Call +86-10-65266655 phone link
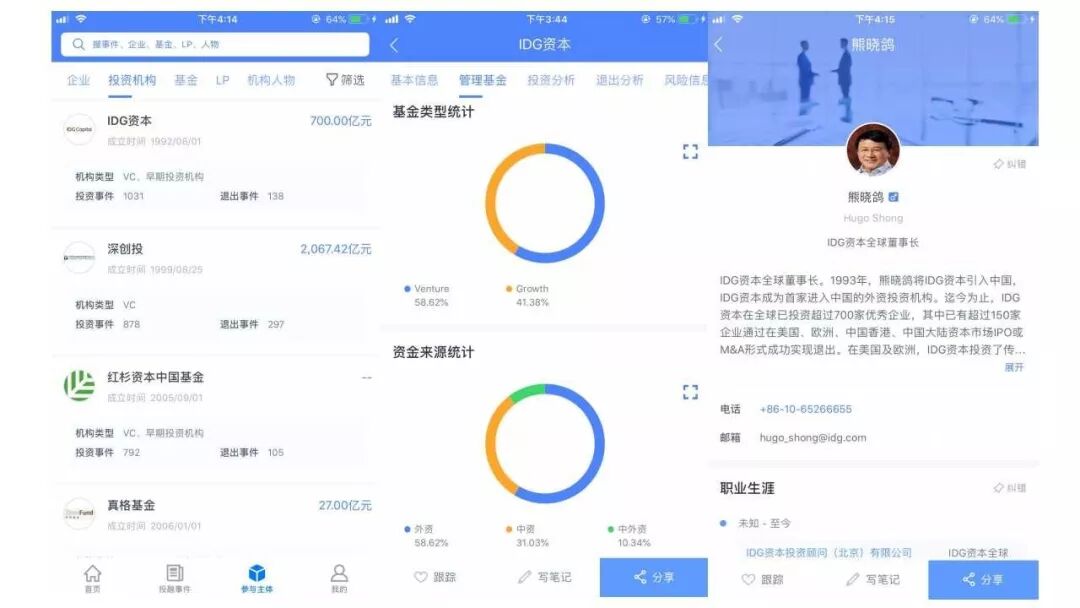 pyautogui.click(x=805, y=409)
